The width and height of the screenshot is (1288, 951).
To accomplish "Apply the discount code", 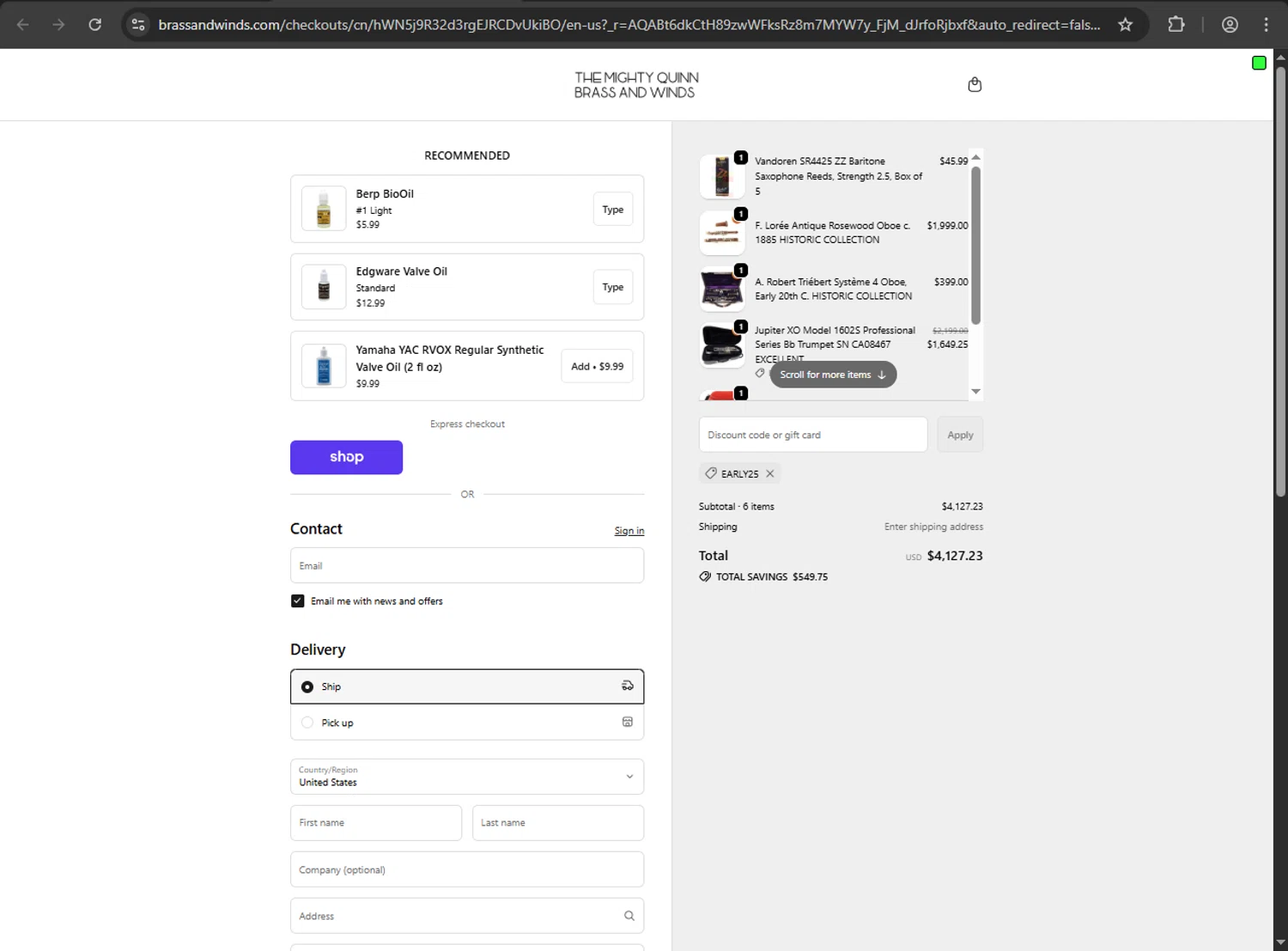I will (x=960, y=435).
